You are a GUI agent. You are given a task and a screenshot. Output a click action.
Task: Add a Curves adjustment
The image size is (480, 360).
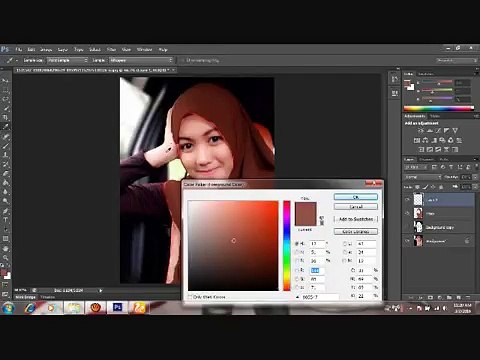click(438, 131)
